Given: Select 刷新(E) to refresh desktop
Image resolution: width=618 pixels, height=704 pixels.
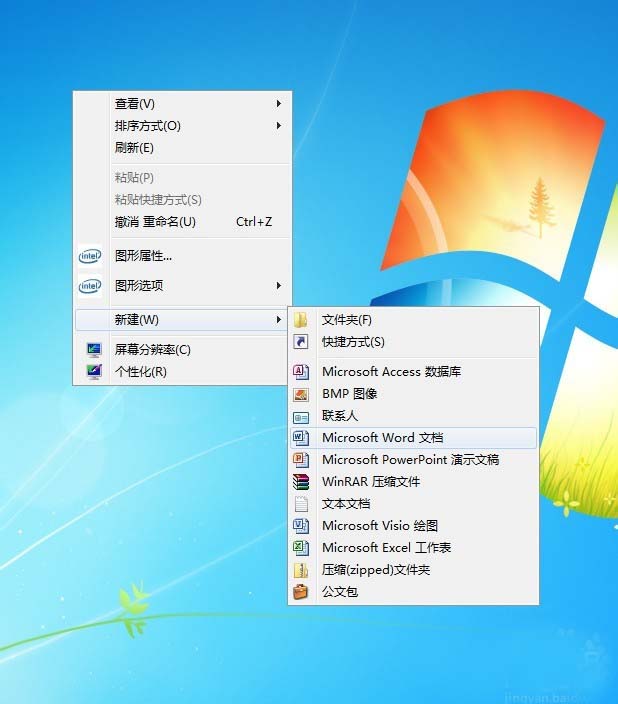Looking at the screenshot, I should tap(134, 148).
